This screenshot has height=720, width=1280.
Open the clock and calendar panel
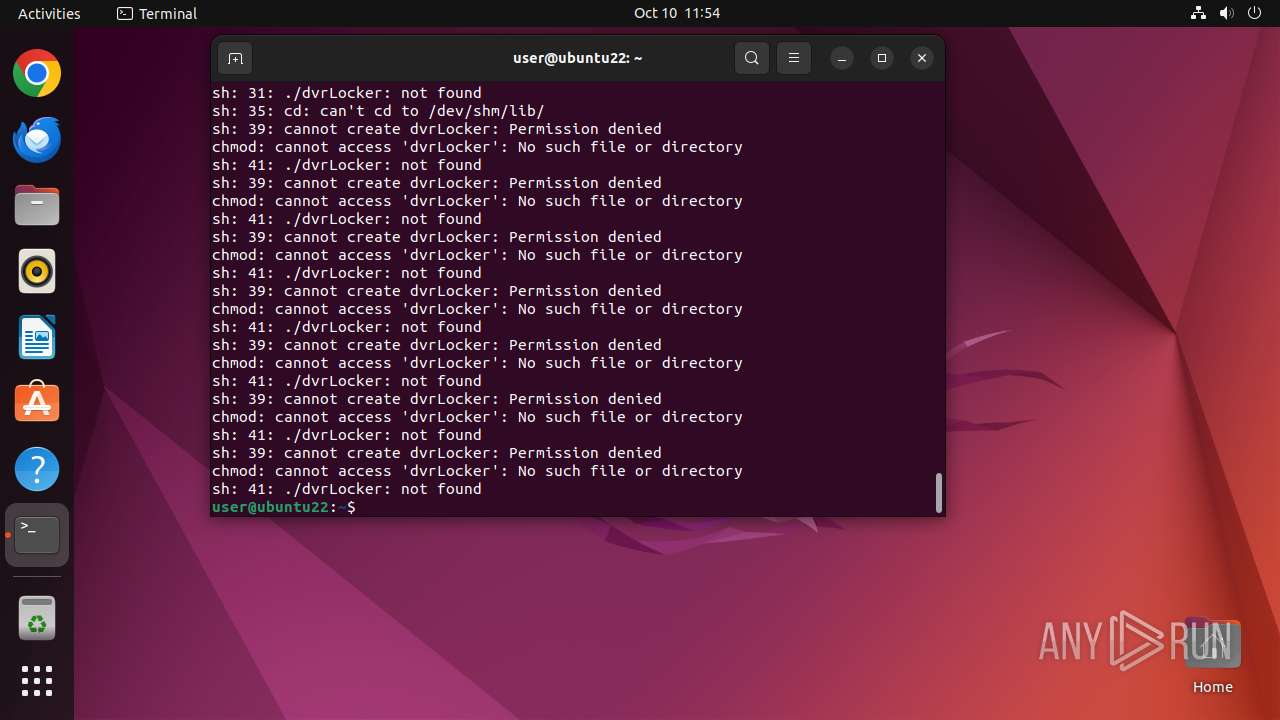677,13
